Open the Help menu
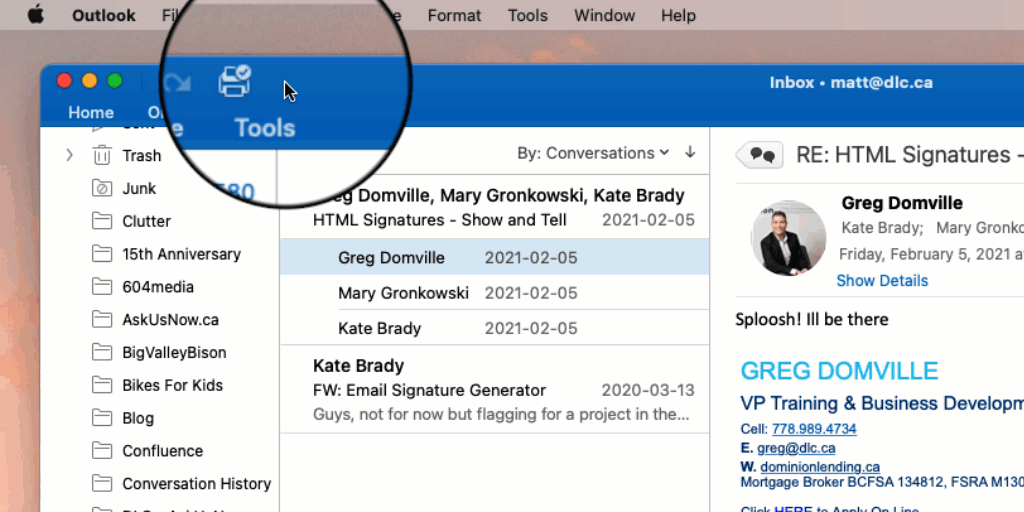The width and height of the screenshot is (1024, 512). [678, 15]
